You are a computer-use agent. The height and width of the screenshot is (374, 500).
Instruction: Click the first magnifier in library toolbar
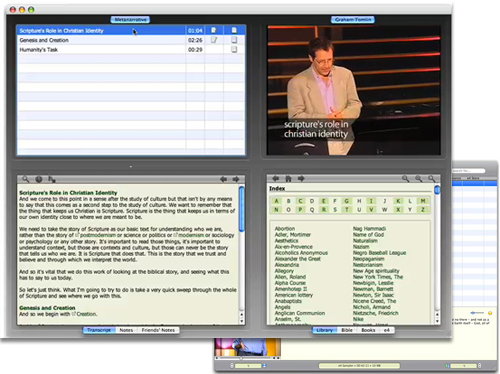[x=405, y=179]
